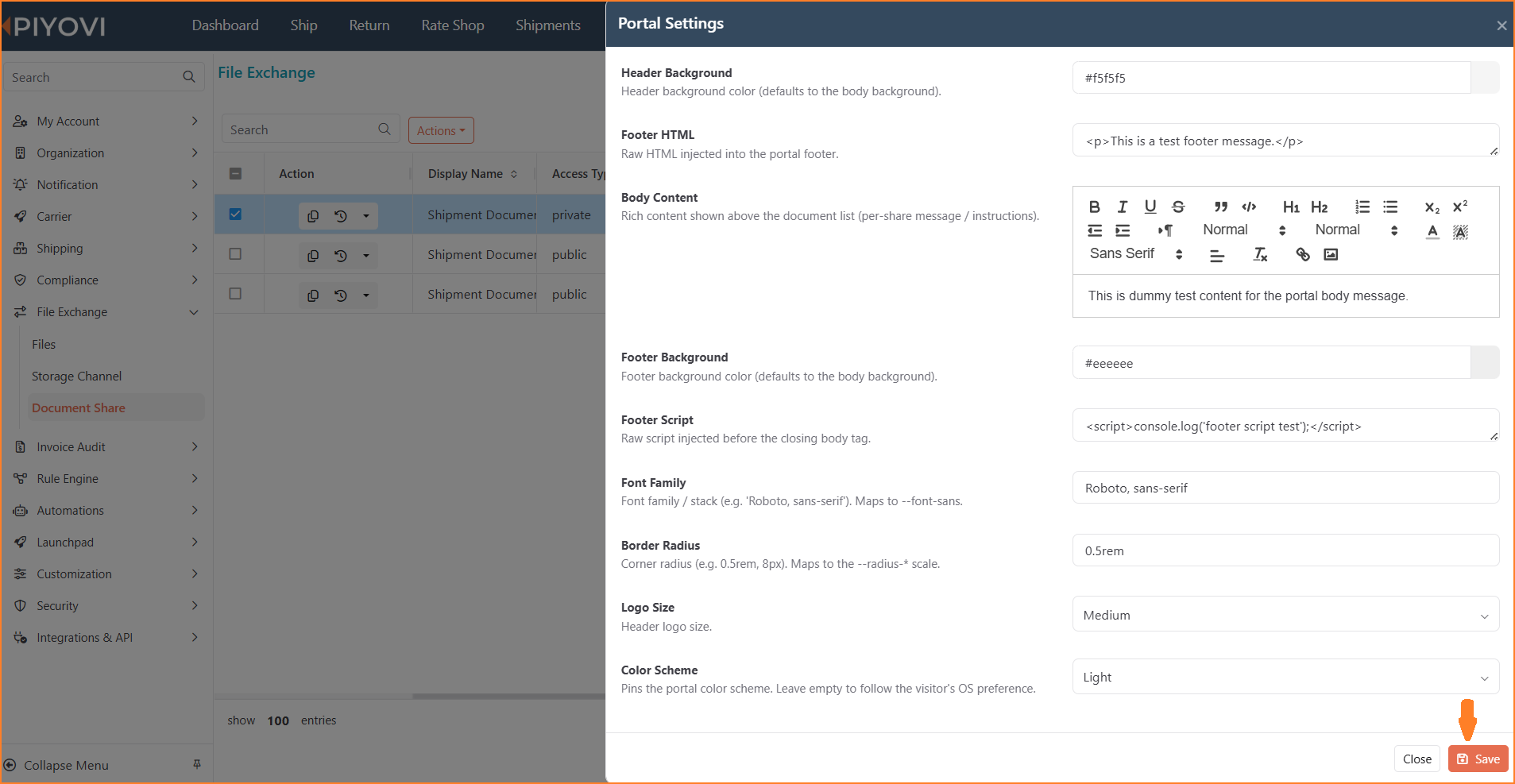Toggle the select-all checkbox in table header

(x=235, y=173)
